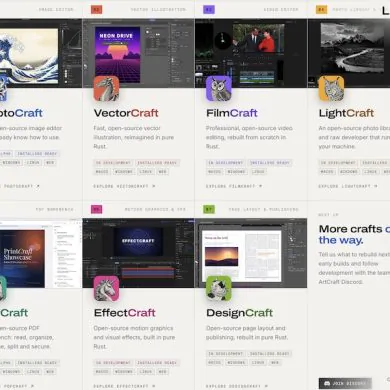Click the Explore DesignCraft link
Image resolution: width=390 pixels, height=390 pixels.
pyautogui.click(x=237, y=386)
